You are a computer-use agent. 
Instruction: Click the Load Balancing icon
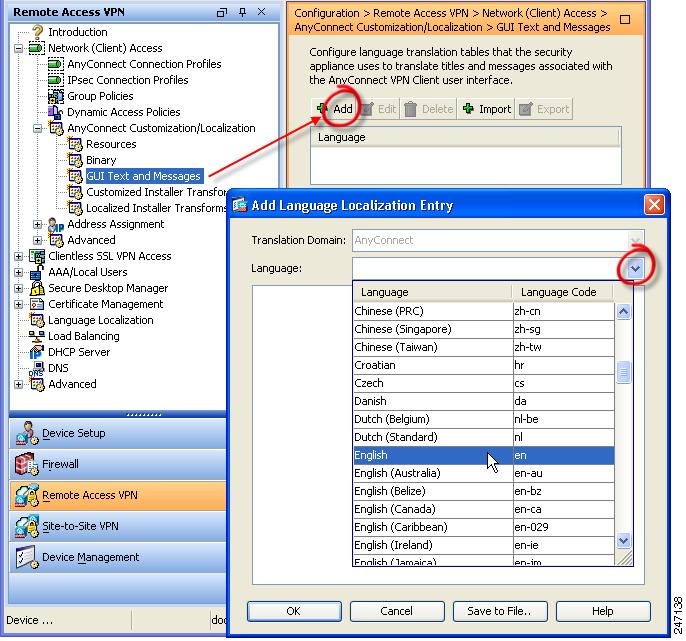pyautogui.click(x=36, y=336)
